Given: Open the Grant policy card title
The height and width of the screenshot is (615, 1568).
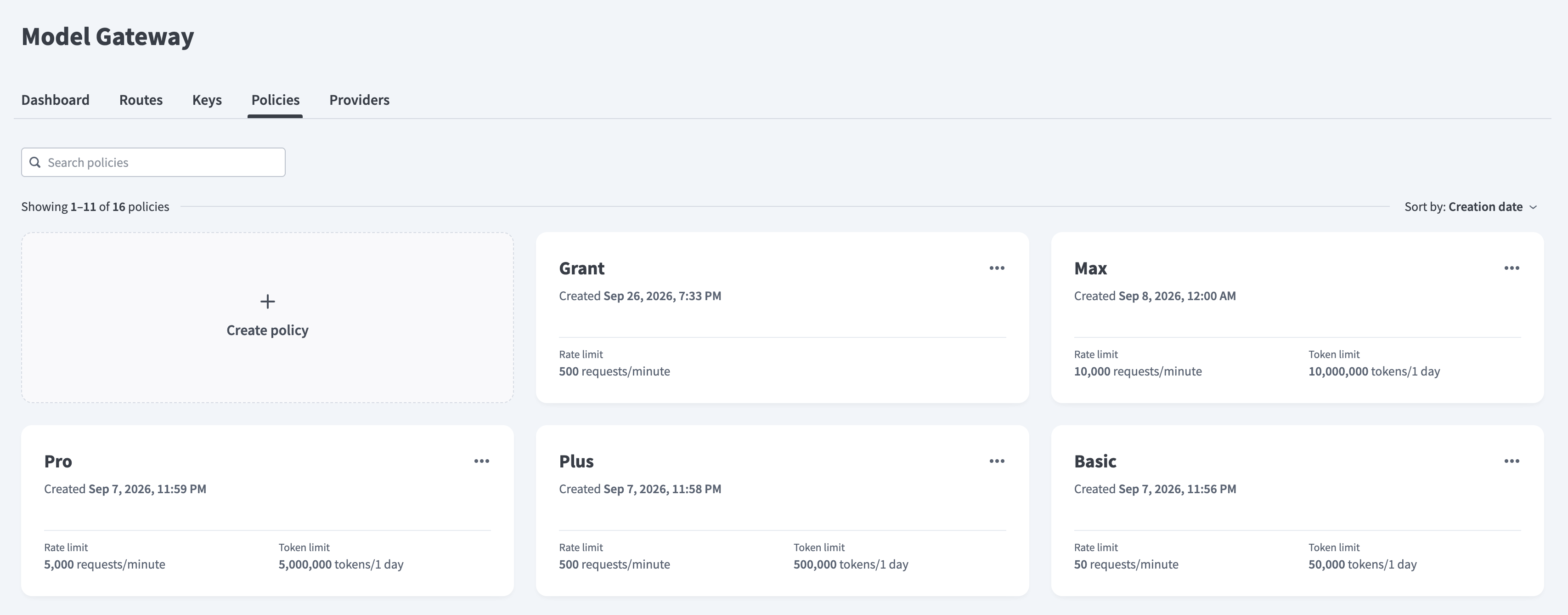Looking at the screenshot, I should point(581,268).
